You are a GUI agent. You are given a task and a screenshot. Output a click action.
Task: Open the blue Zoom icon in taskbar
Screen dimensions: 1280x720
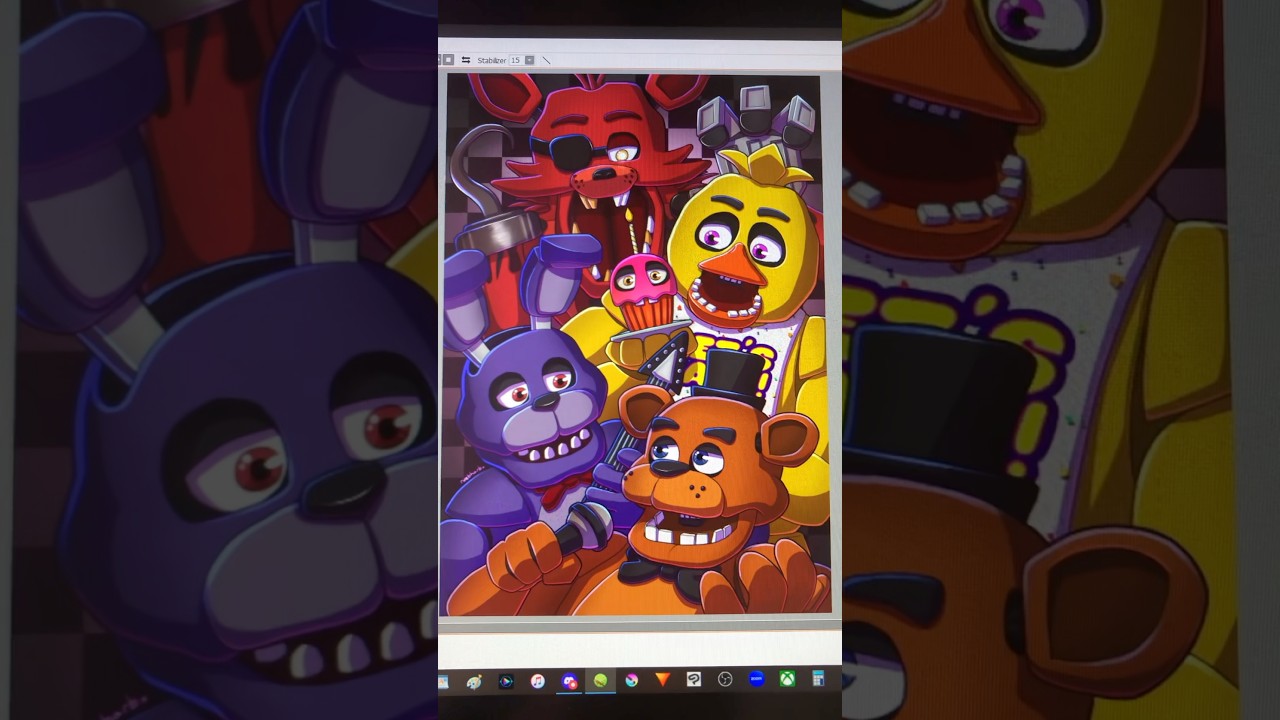757,679
